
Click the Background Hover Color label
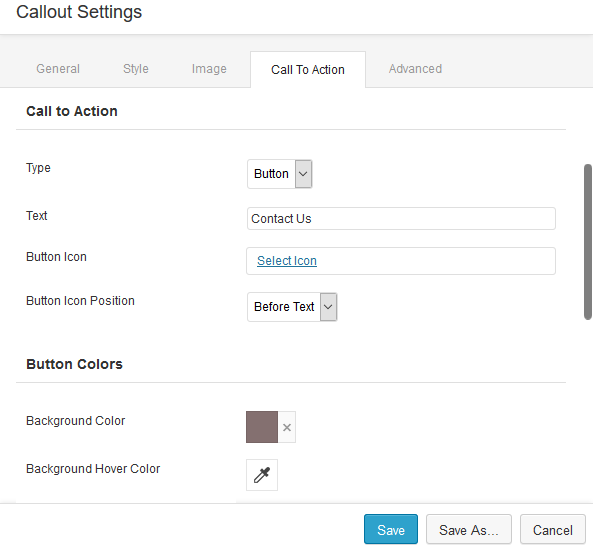click(93, 469)
